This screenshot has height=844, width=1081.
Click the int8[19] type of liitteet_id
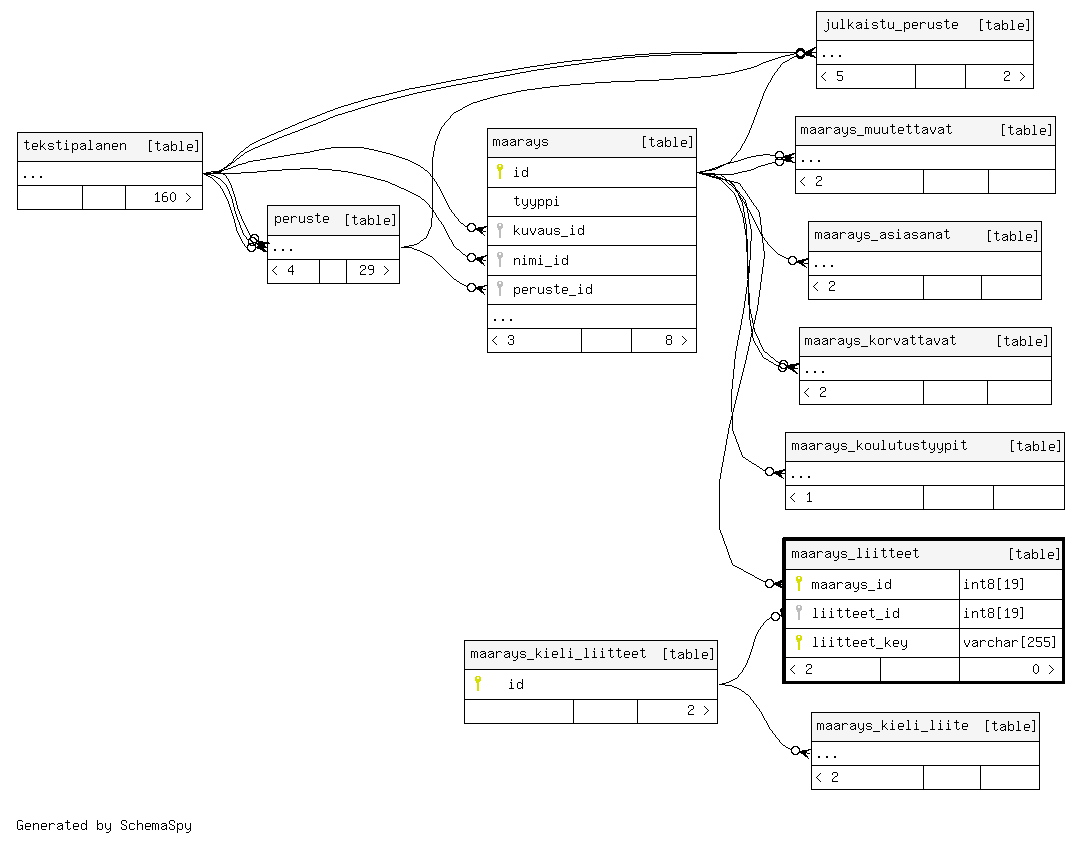[x=993, y=613]
